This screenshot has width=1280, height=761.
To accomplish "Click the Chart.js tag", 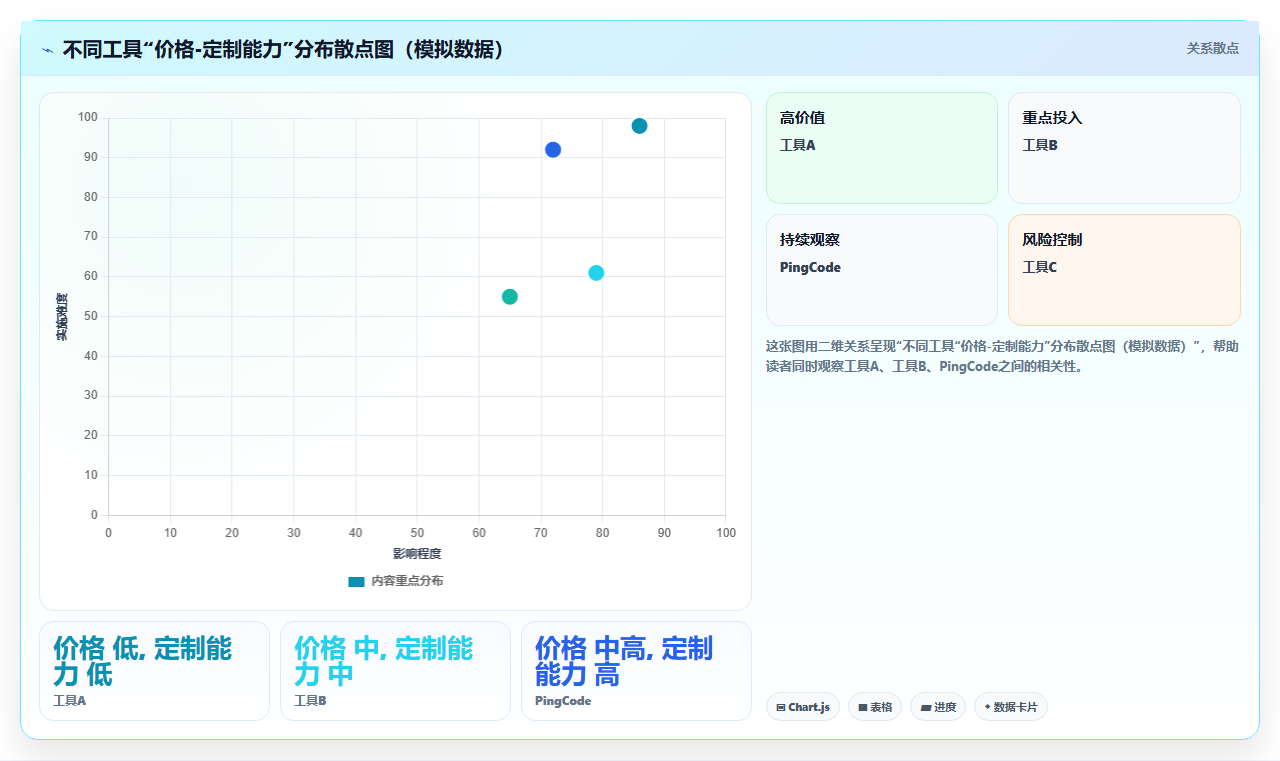I will point(803,707).
